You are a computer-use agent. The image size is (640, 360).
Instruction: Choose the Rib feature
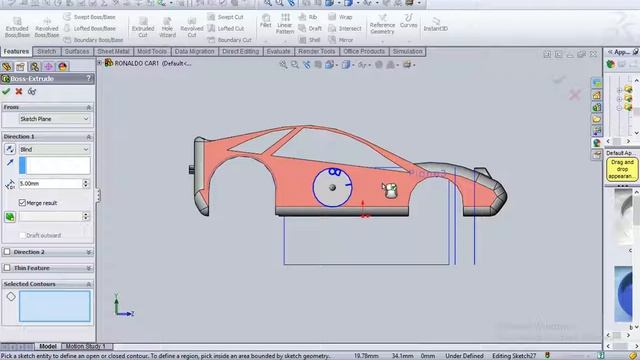pyautogui.click(x=308, y=17)
